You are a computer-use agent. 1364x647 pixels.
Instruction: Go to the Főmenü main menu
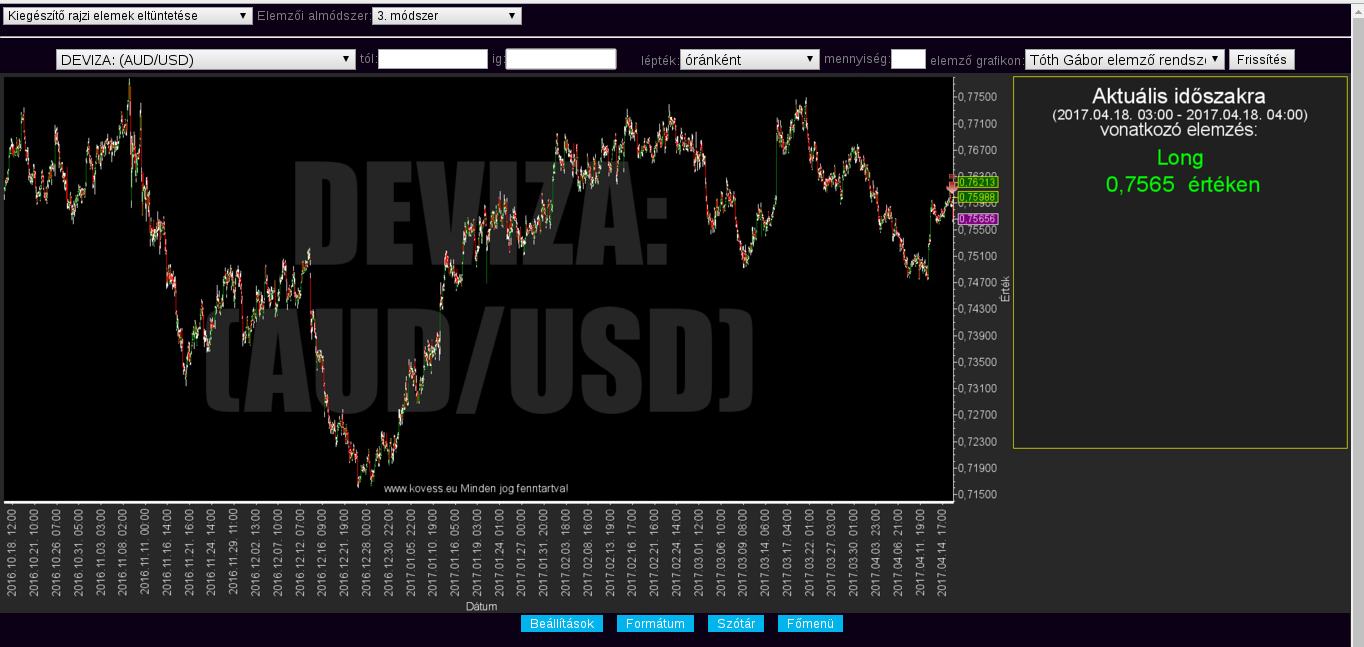[x=810, y=624]
